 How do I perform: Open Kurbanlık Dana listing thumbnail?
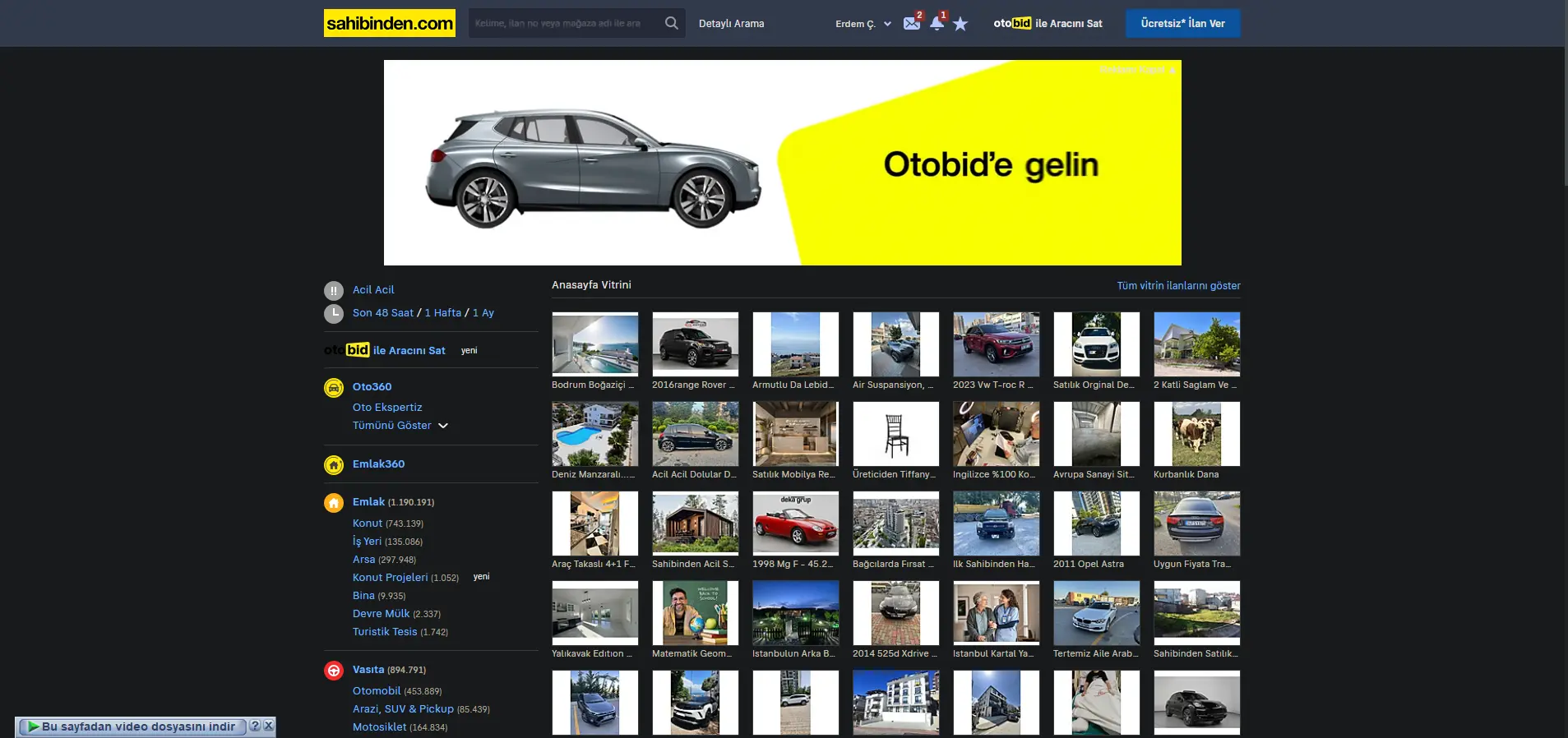1197,434
